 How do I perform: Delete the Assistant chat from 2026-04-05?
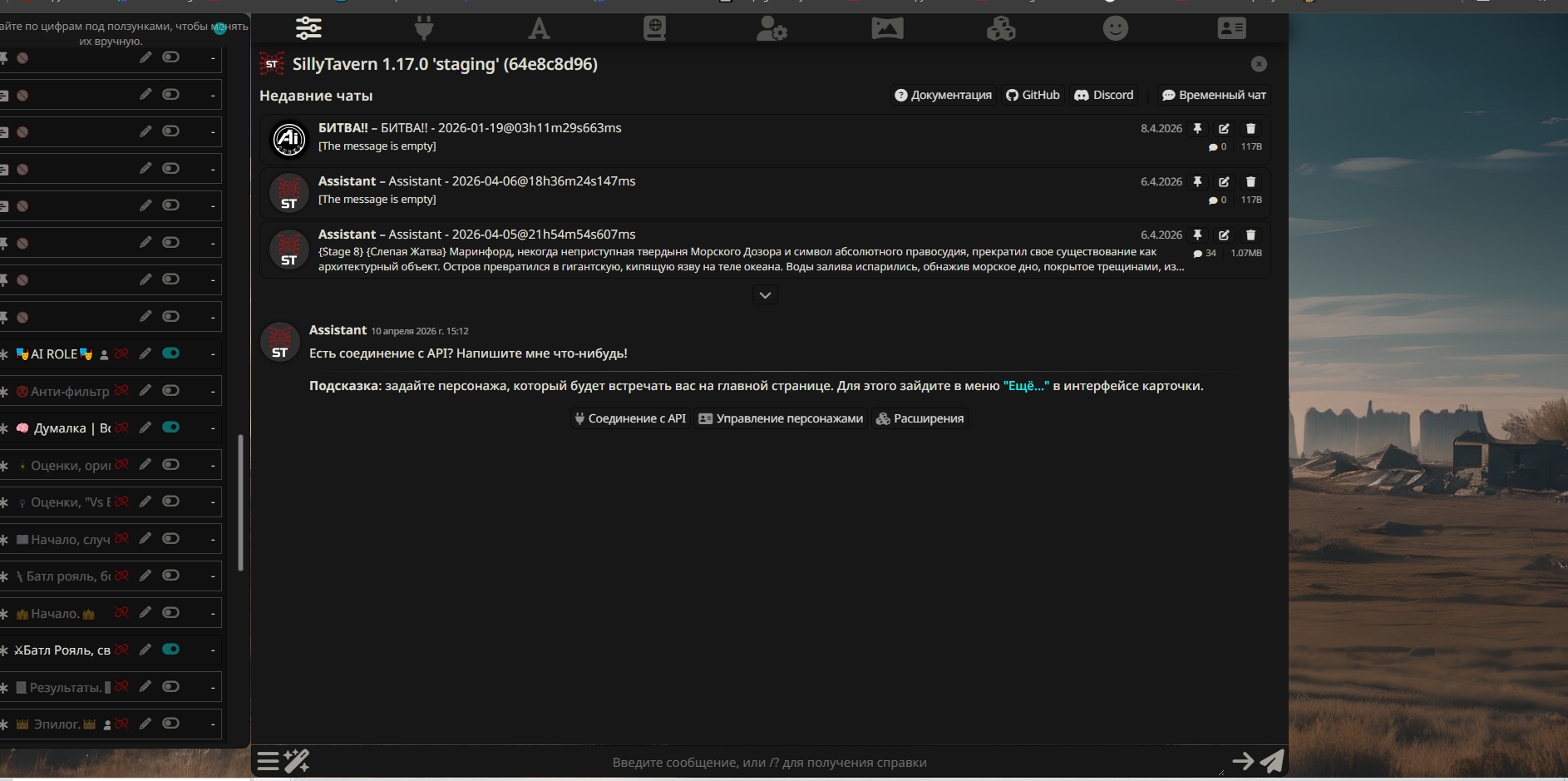click(x=1250, y=235)
